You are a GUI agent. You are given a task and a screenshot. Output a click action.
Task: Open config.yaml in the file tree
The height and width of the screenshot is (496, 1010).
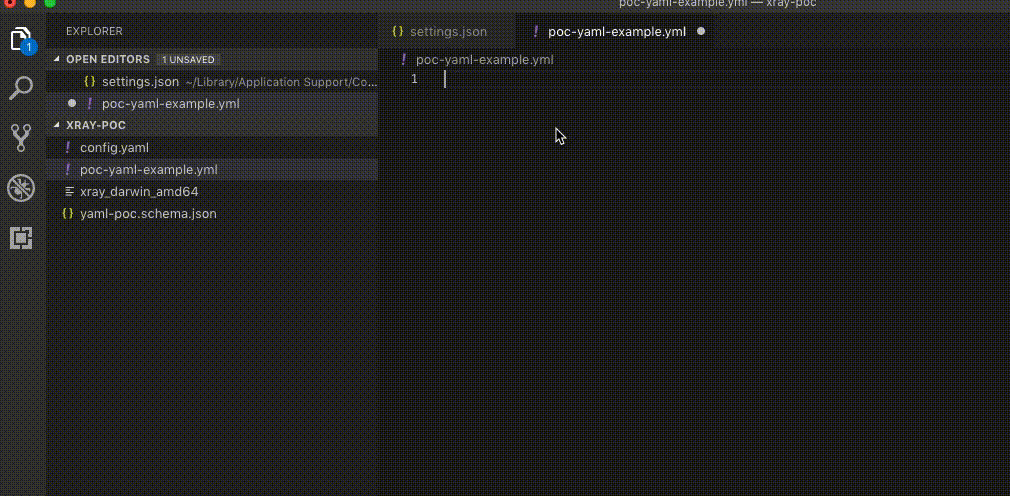point(214,148)
